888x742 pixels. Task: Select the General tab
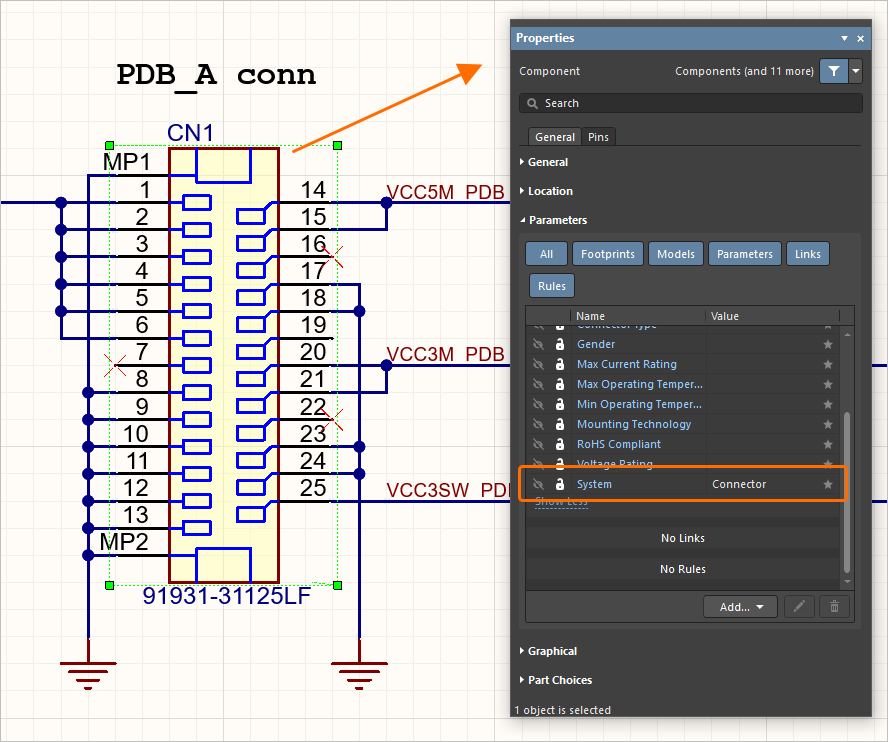point(554,136)
